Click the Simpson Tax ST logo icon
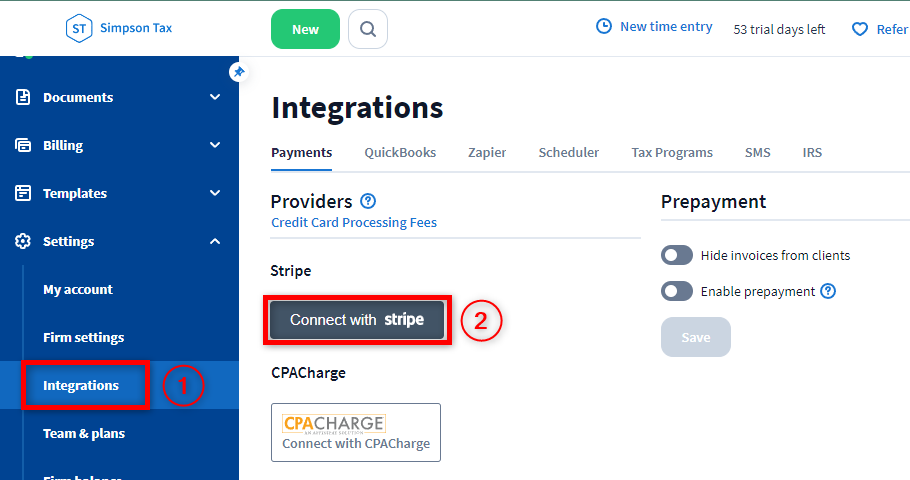 (x=80, y=29)
